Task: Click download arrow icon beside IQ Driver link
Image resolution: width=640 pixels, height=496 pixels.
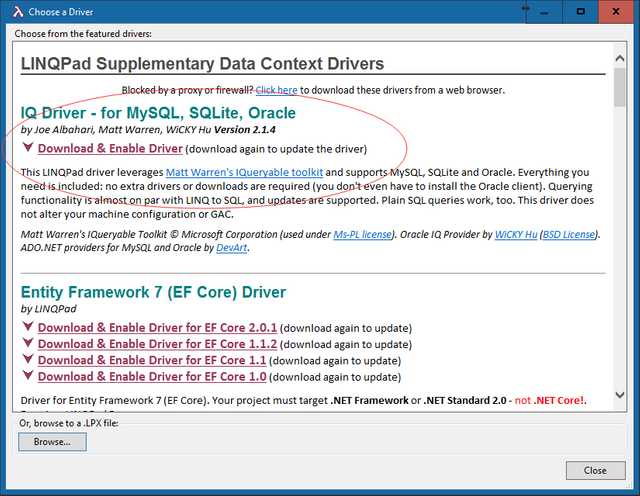Action: [x=28, y=147]
